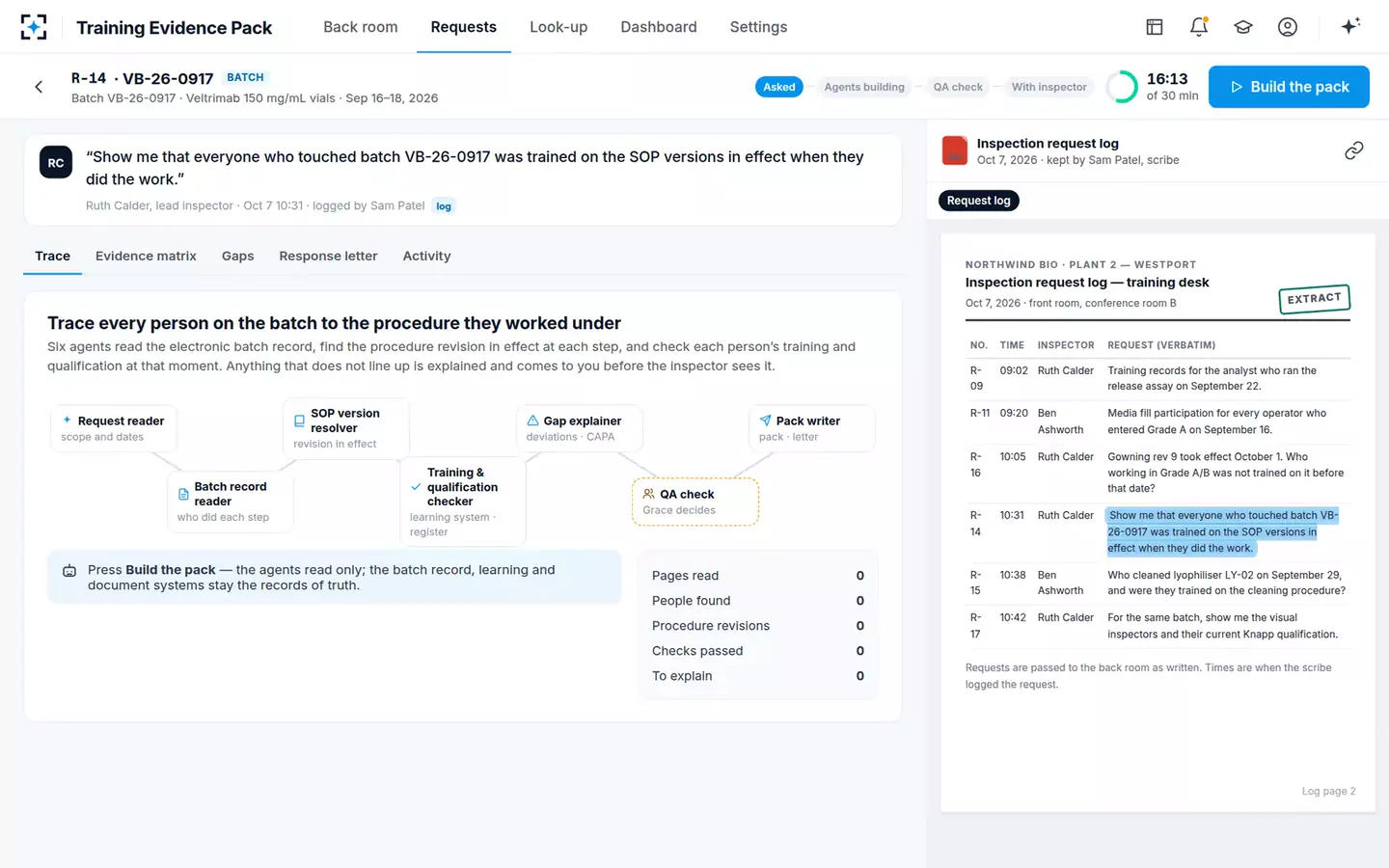Select the Gap explainer agent node
This screenshot has height=868, width=1389.
(x=580, y=428)
